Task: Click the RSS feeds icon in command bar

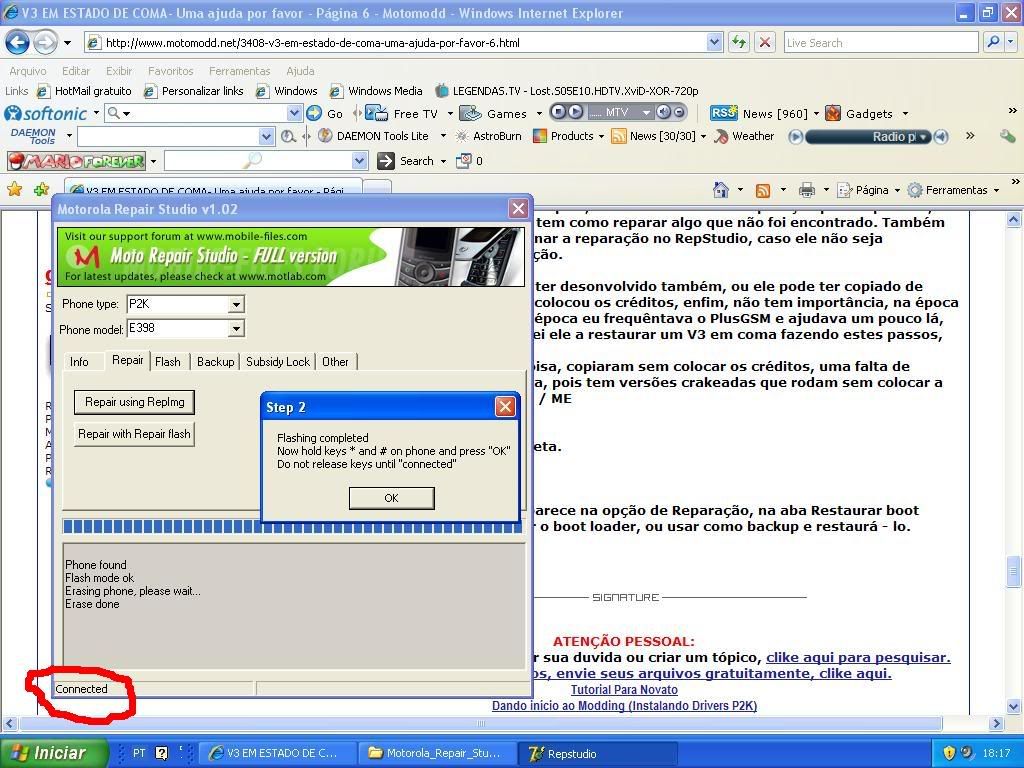Action: point(763,190)
